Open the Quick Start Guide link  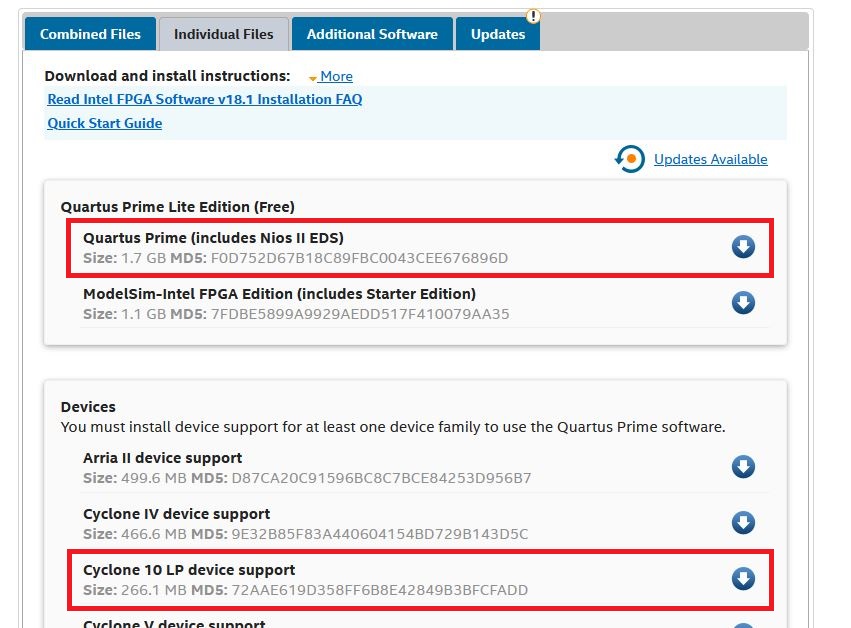pyautogui.click(x=105, y=124)
